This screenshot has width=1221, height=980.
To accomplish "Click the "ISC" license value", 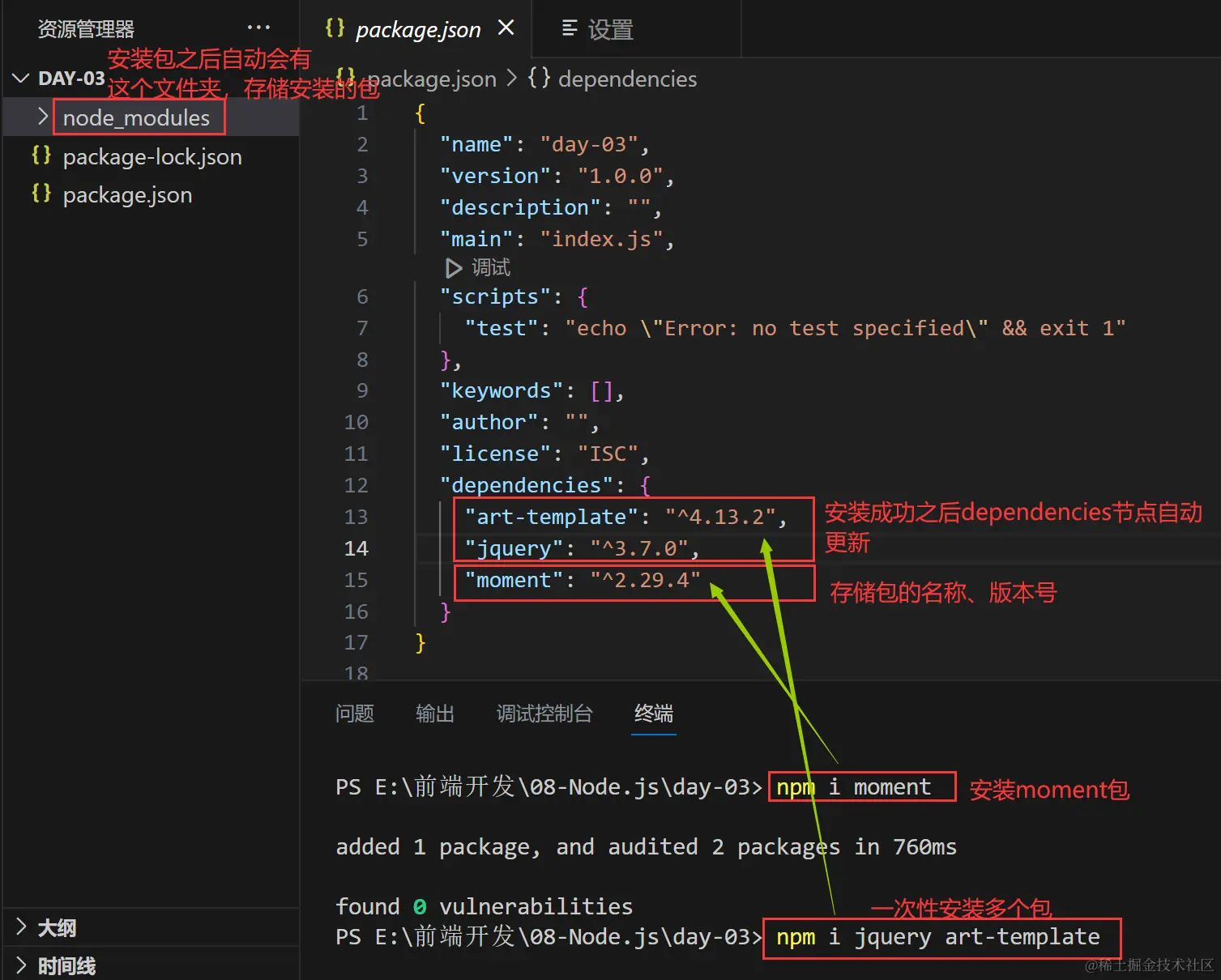I will (x=608, y=454).
